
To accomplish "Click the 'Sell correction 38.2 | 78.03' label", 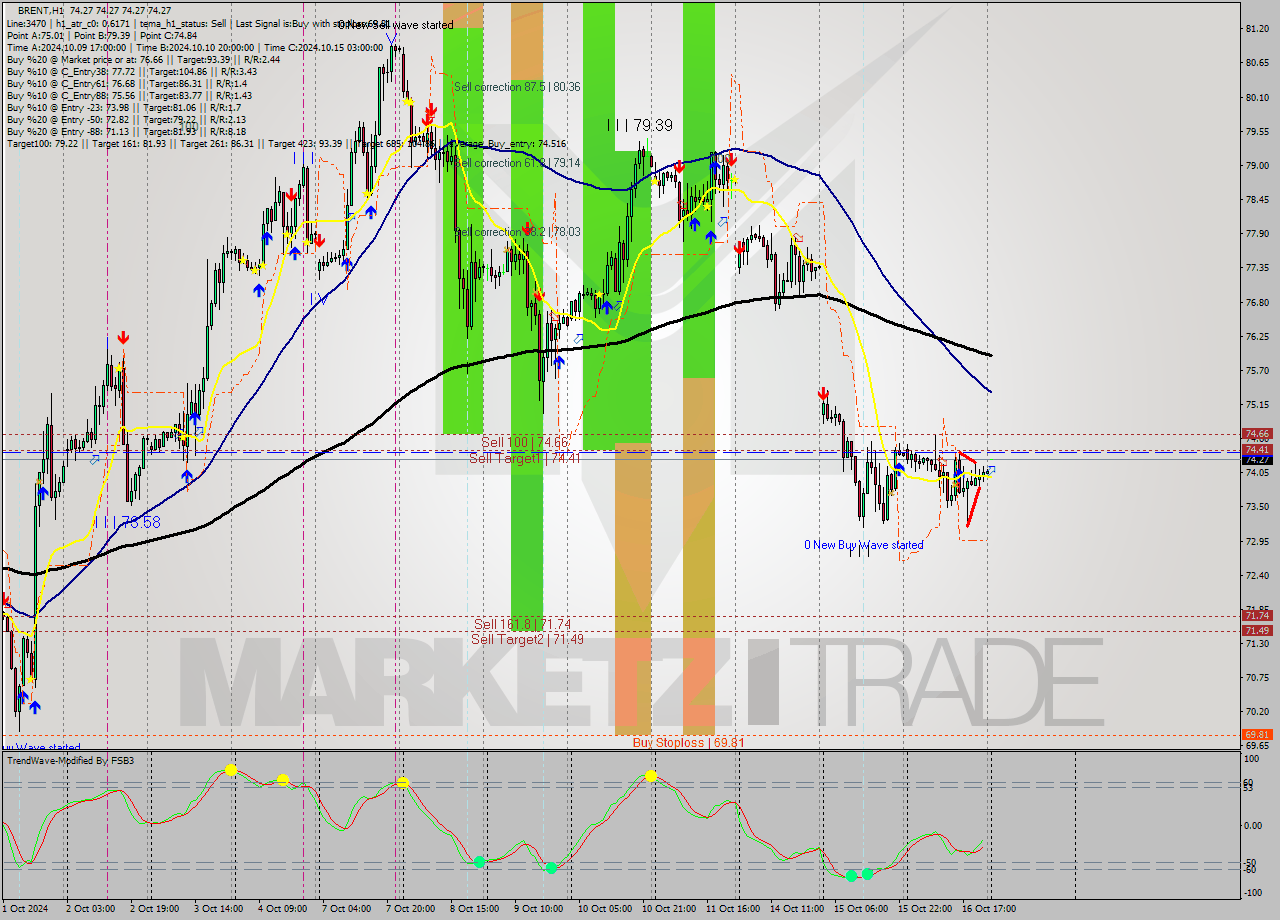I will [518, 232].
